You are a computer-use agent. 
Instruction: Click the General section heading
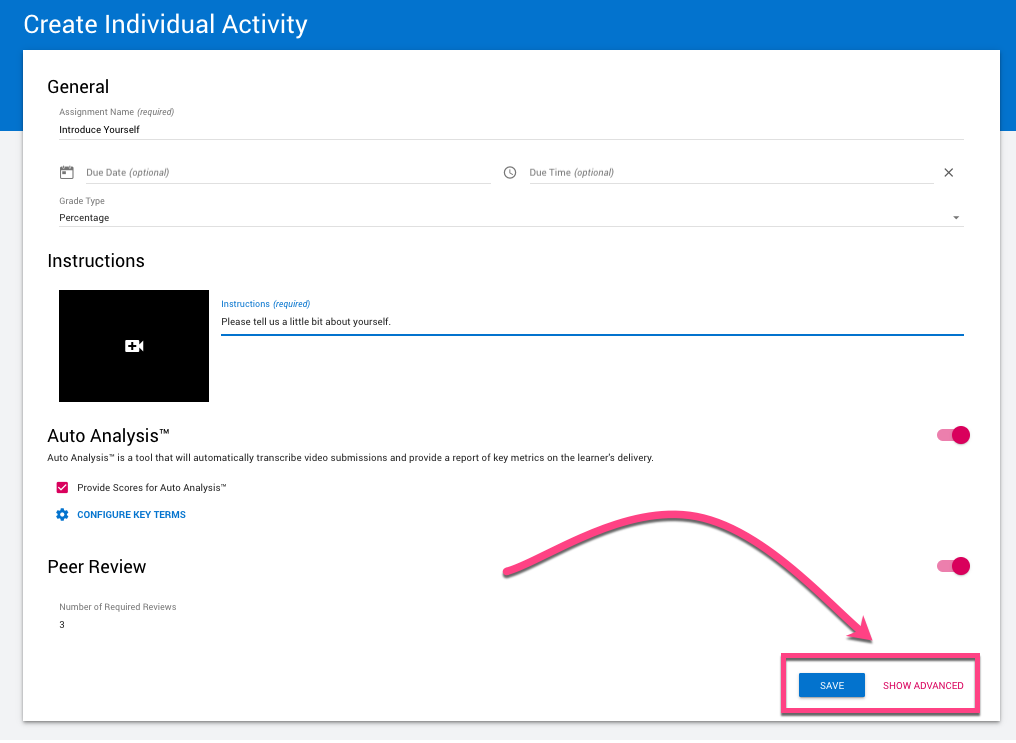pos(78,87)
